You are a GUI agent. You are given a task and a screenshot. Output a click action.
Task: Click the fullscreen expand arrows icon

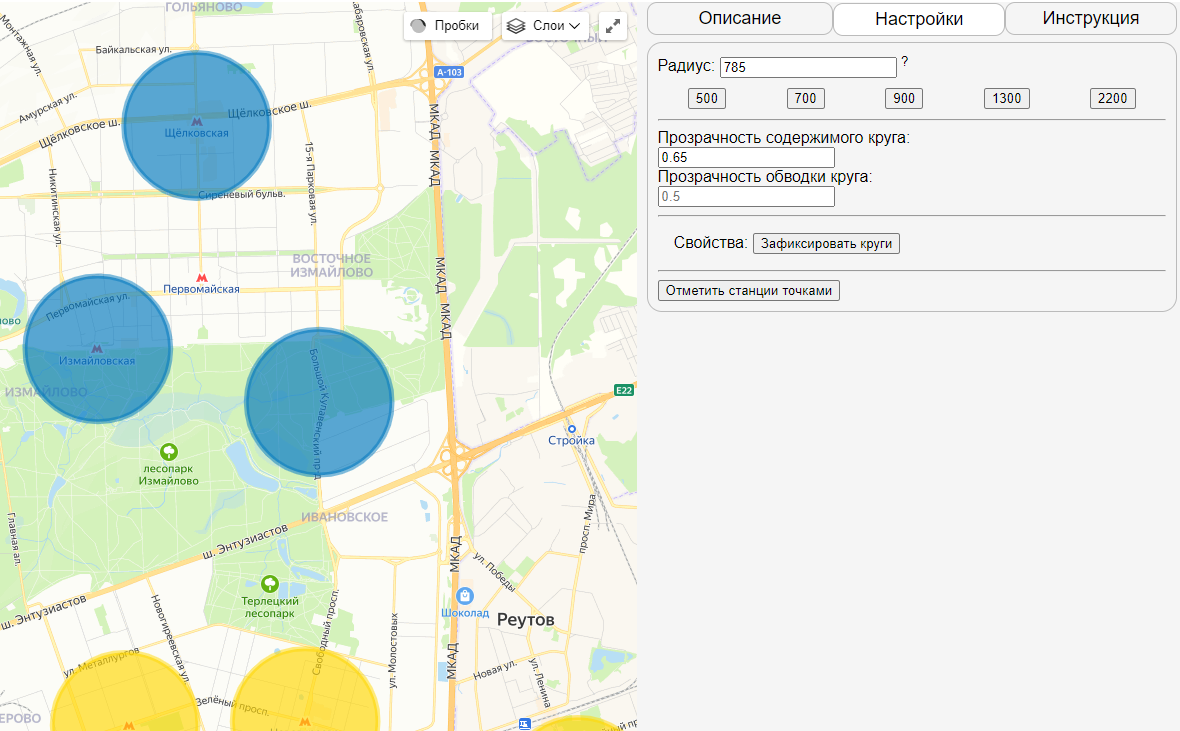pos(613,25)
